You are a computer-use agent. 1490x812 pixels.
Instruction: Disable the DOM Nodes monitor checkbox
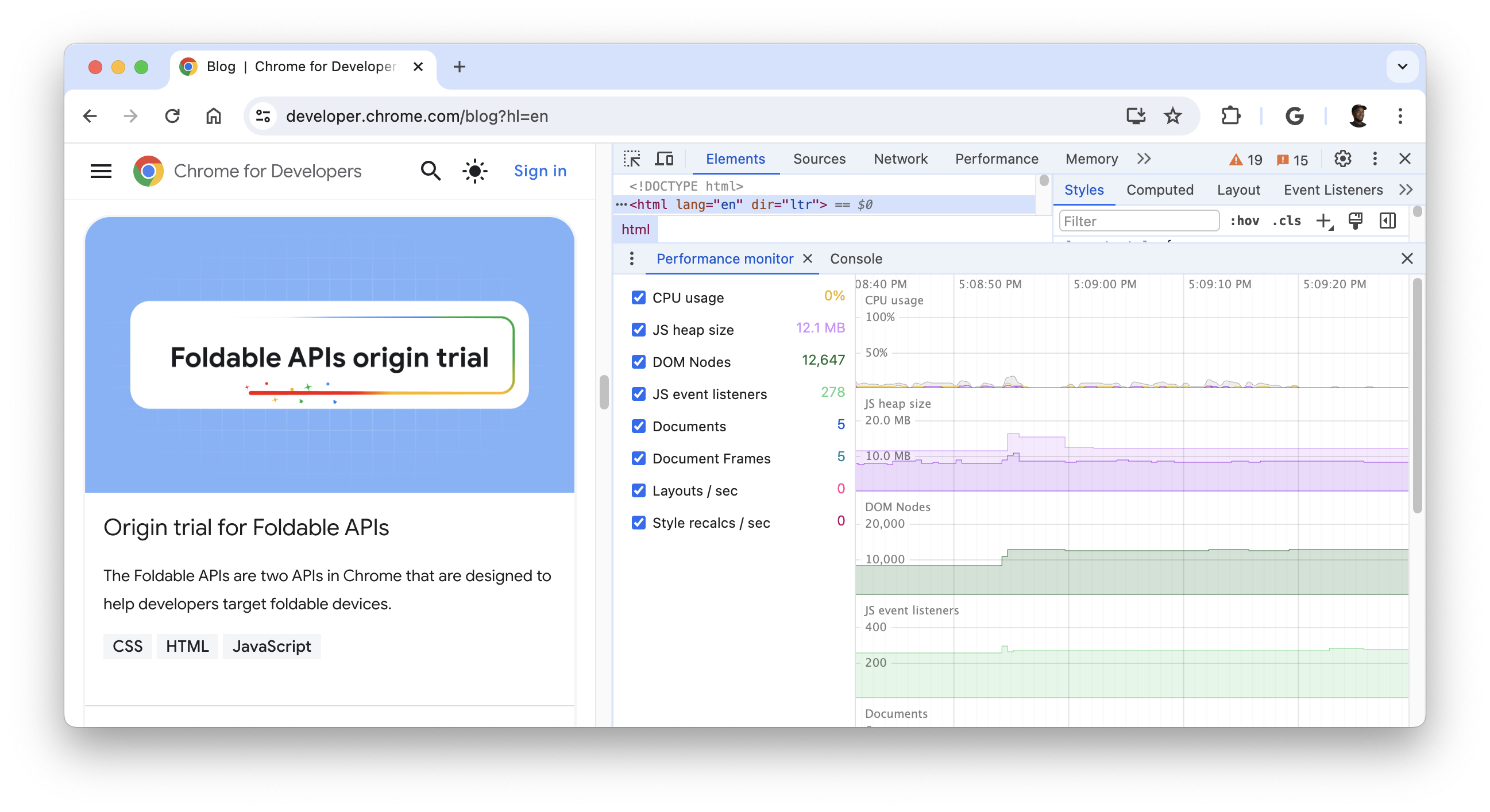638,361
